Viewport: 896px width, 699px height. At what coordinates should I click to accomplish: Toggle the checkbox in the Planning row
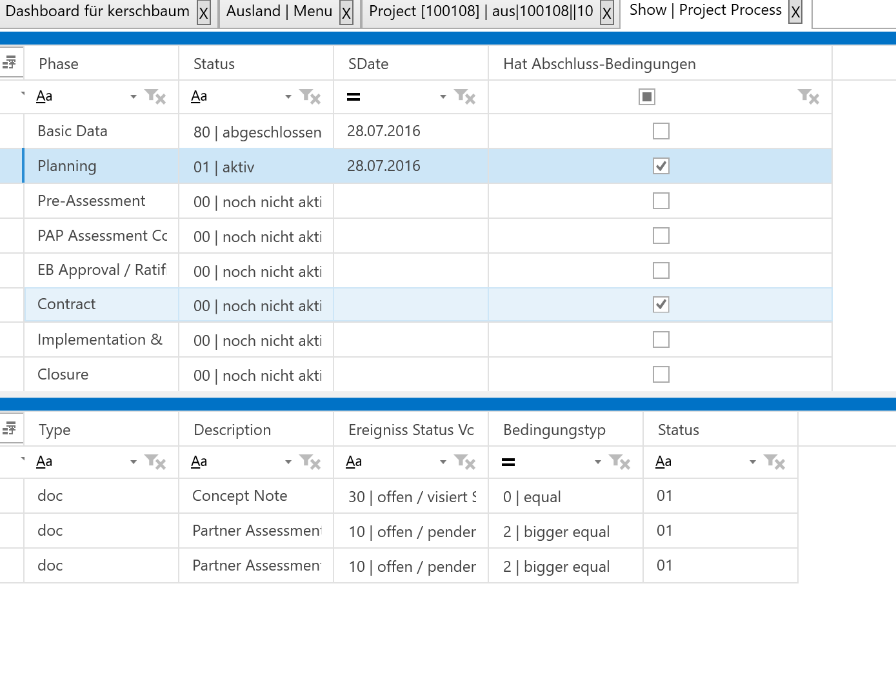(660, 166)
